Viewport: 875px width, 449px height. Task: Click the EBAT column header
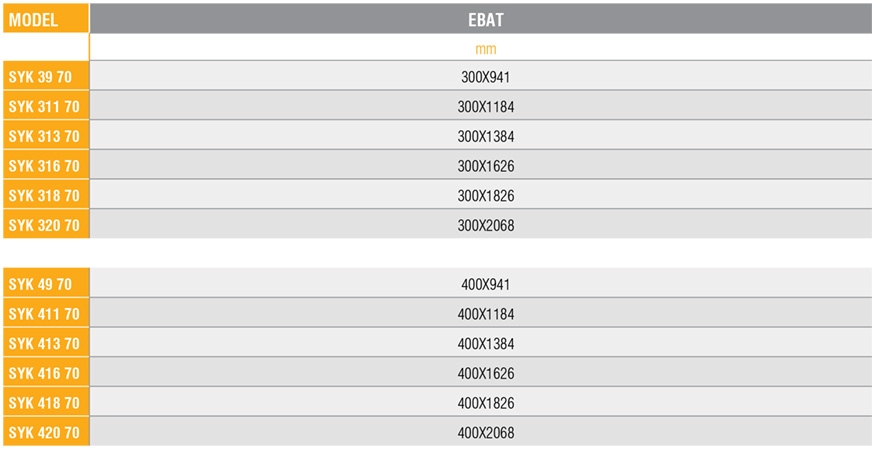pos(485,19)
